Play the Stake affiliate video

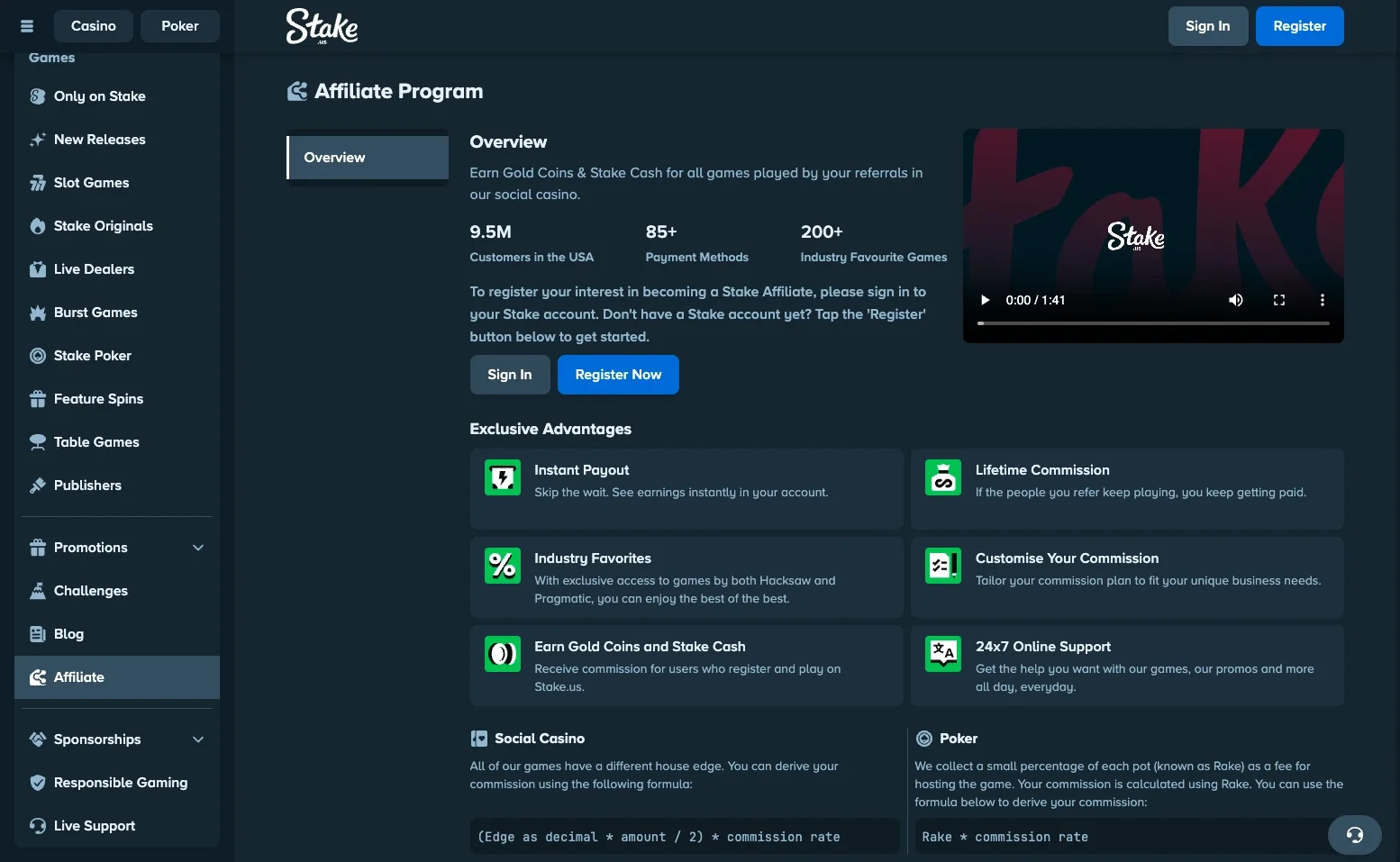985,300
